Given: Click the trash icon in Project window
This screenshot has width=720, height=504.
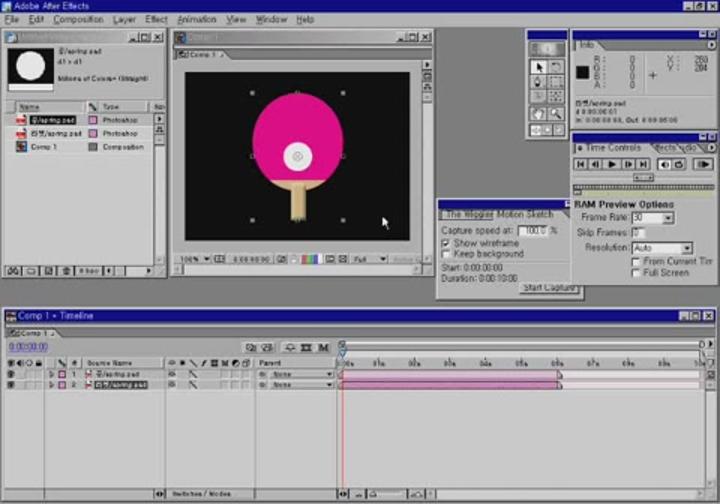Looking at the screenshot, I should tap(66, 271).
